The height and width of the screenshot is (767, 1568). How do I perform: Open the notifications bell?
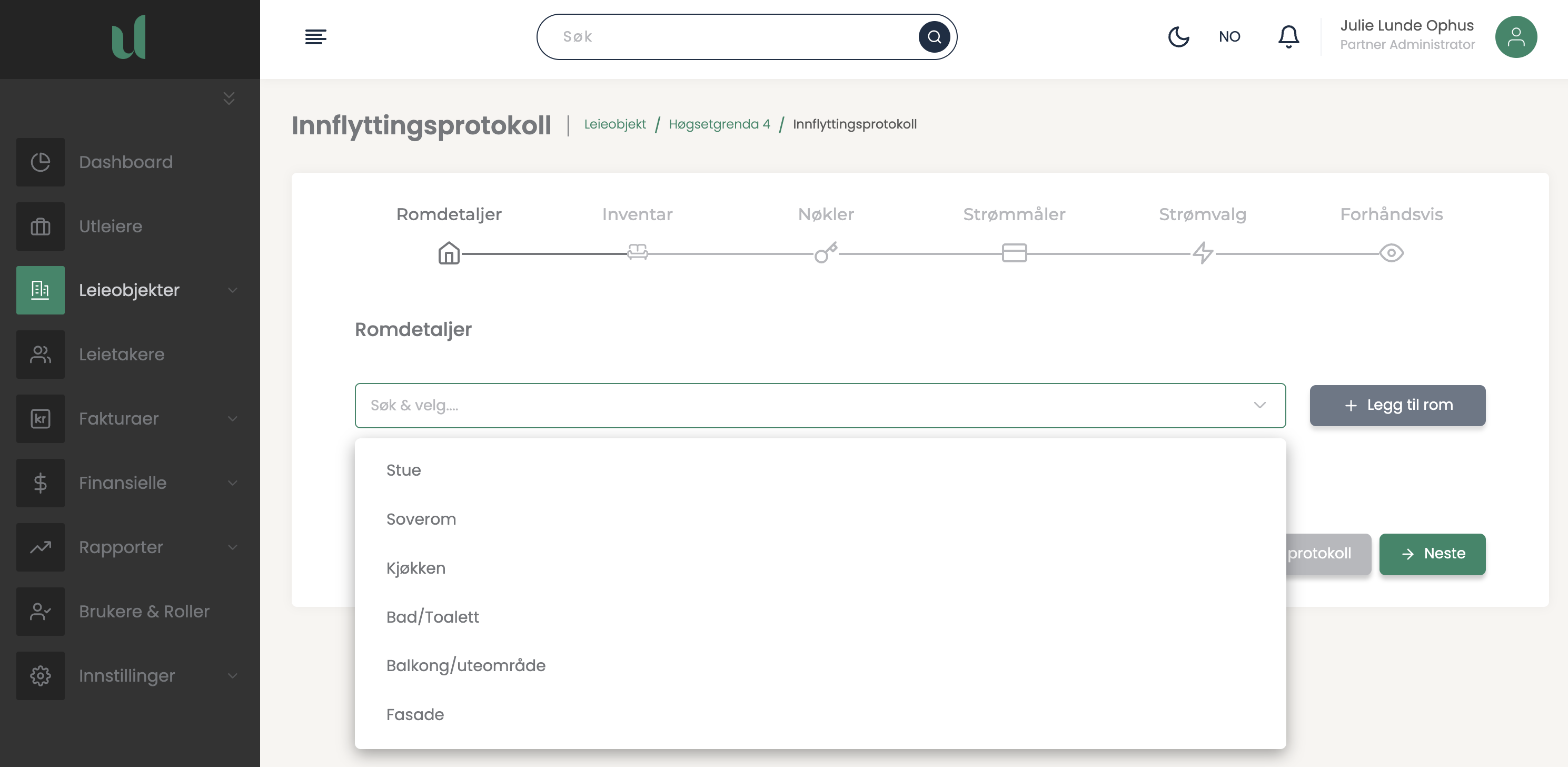[x=1288, y=36]
